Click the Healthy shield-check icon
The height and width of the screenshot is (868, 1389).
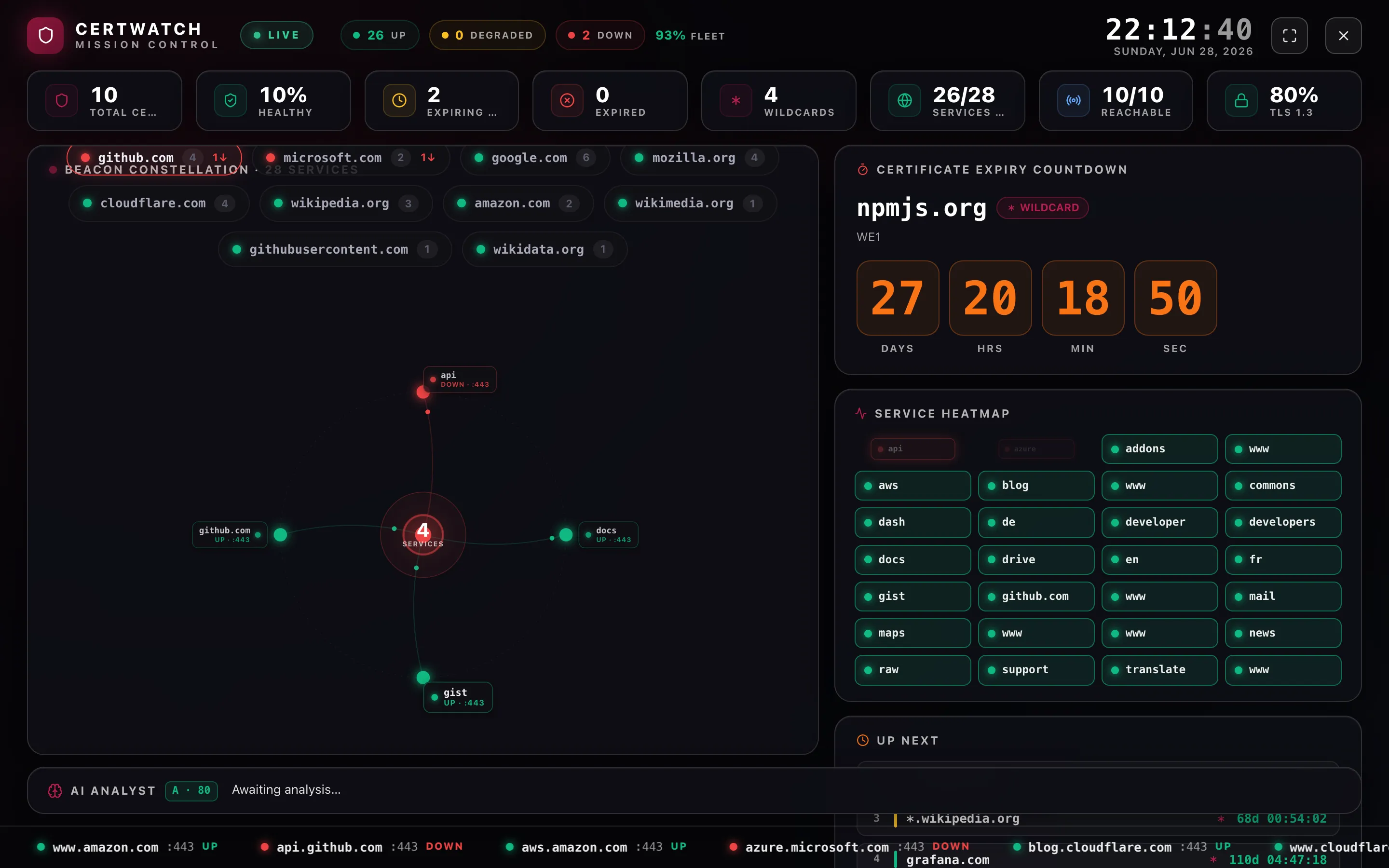tap(231, 100)
